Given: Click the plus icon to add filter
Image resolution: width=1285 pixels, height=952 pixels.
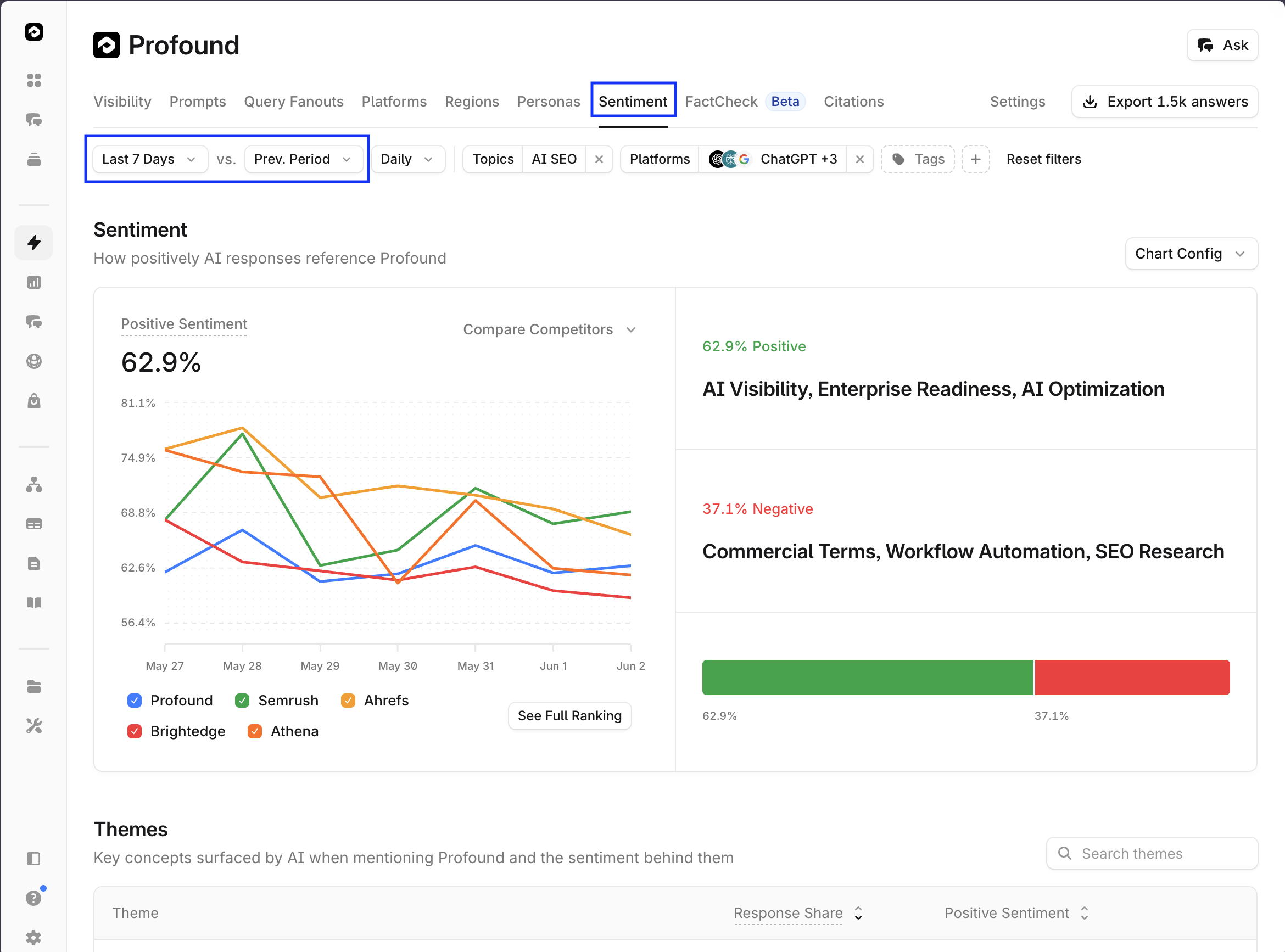Looking at the screenshot, I should coord(976,159).
